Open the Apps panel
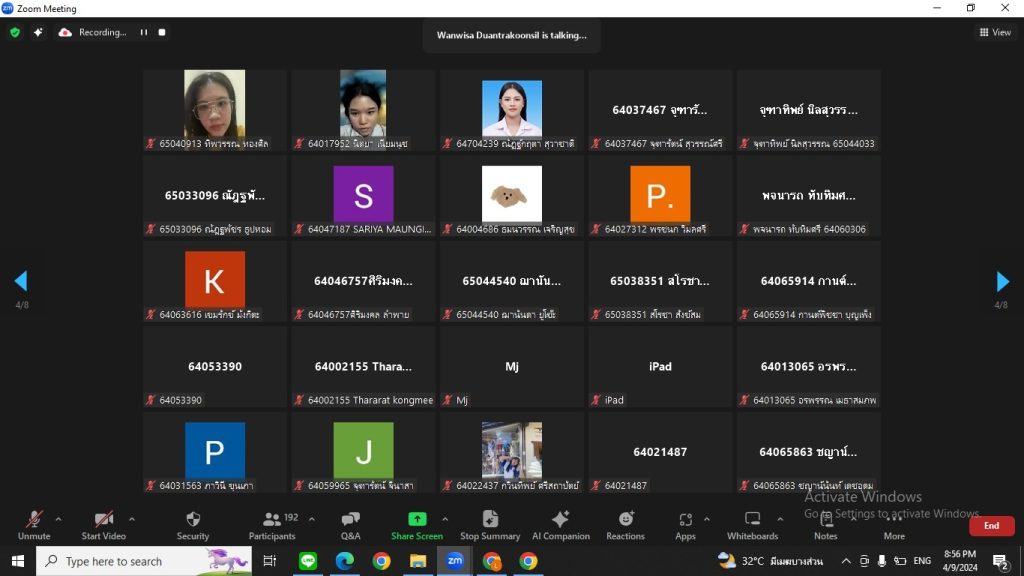The image size is (1024, 576). 685,526
